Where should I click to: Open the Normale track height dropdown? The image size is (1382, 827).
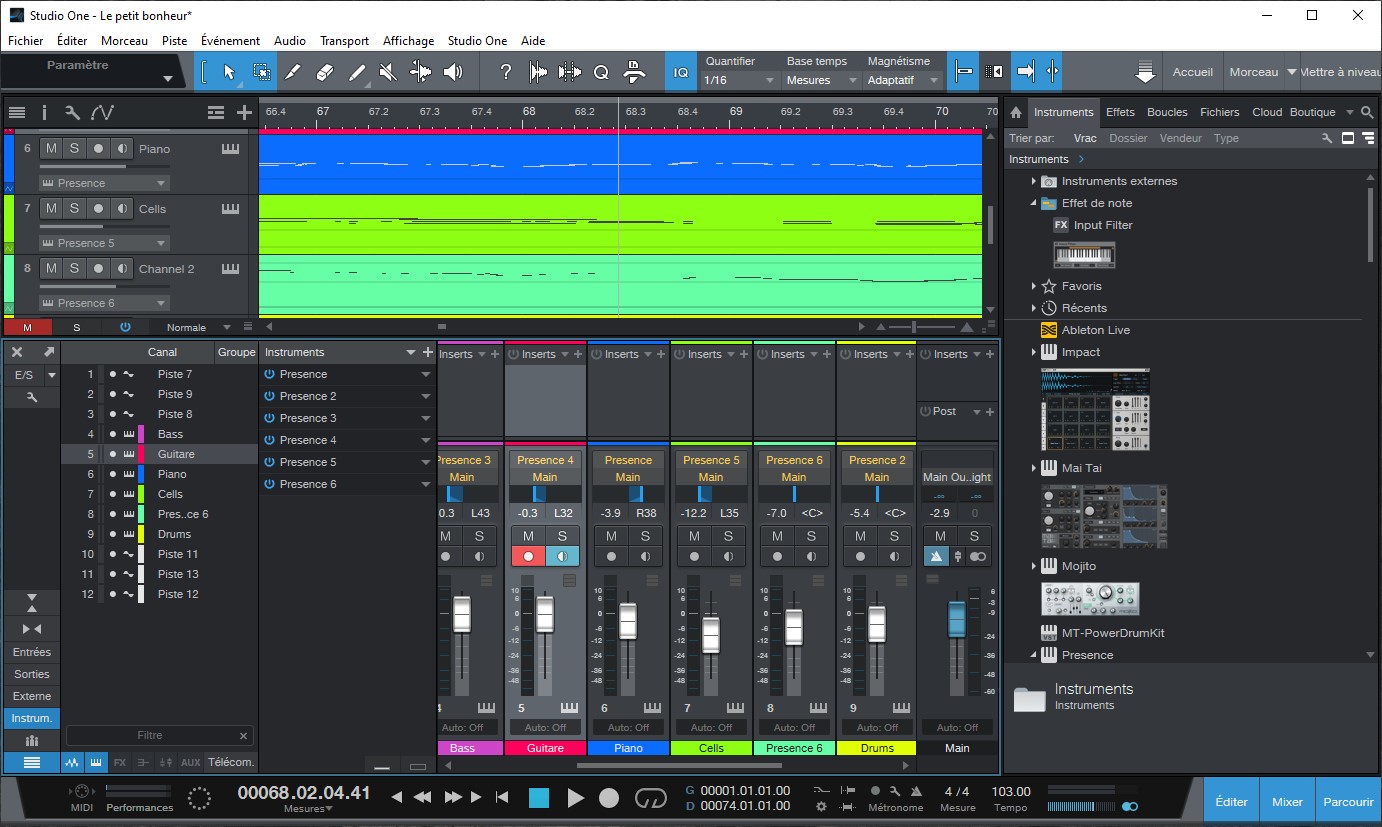point(198,327)
